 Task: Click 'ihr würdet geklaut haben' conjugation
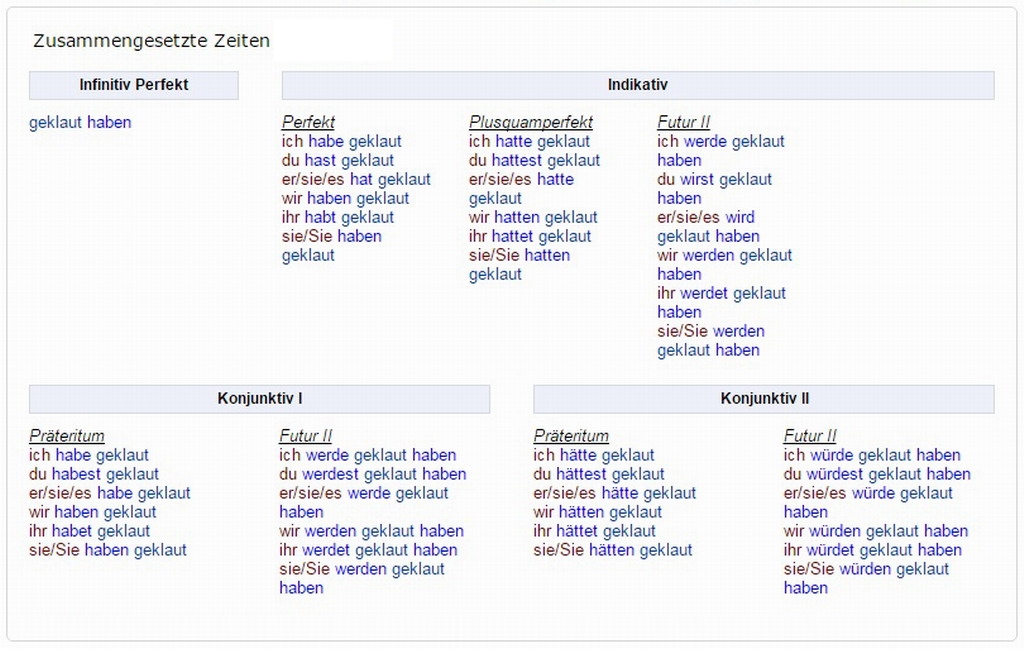[873, 551]
